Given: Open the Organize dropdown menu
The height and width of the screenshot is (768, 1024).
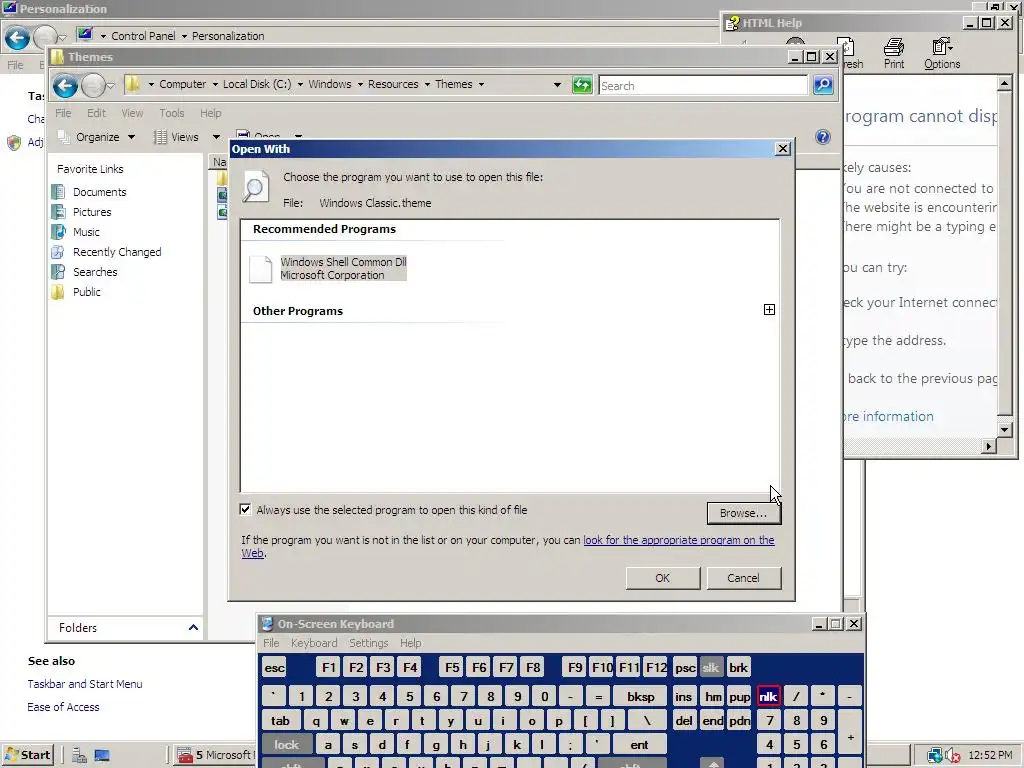Looking at the screenshot, I should pyautogui.click(x=97, y=137).
